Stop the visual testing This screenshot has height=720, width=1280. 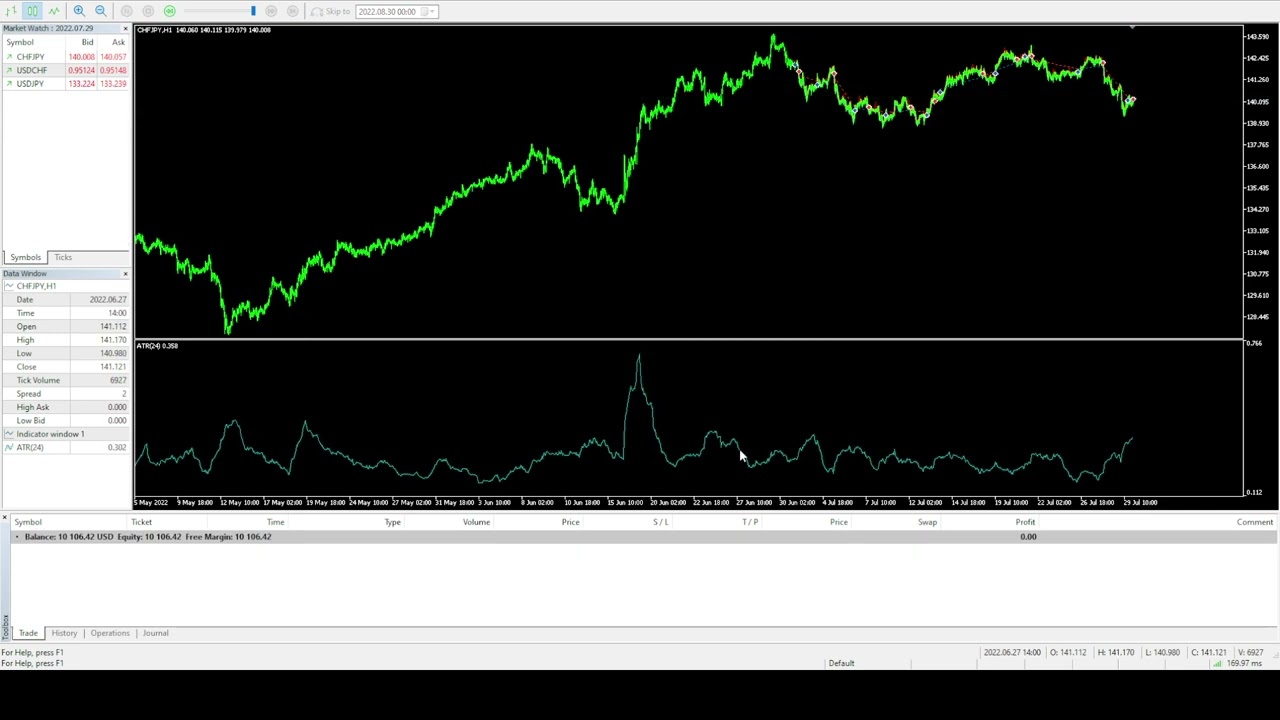(x=148, y=11)
